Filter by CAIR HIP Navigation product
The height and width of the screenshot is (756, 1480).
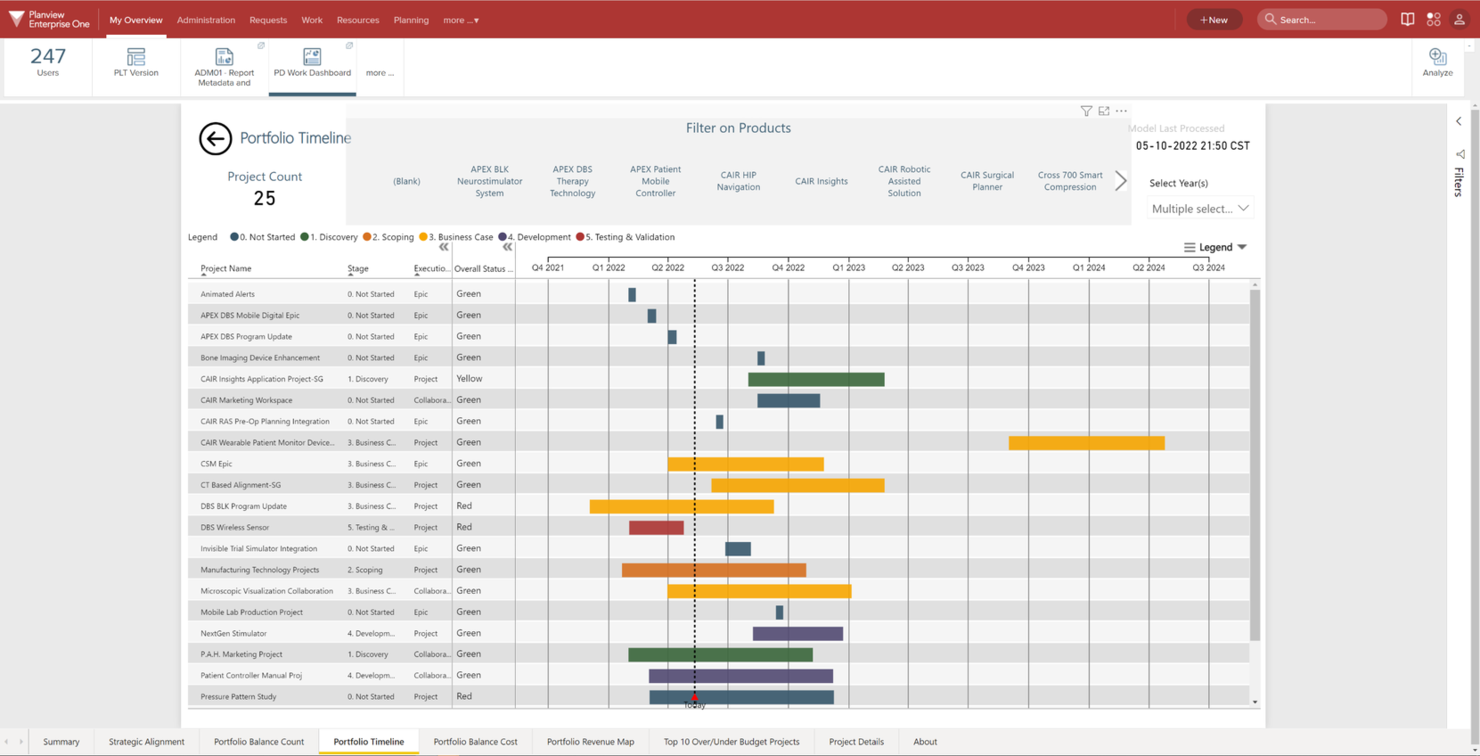click(x=738, y=181)
